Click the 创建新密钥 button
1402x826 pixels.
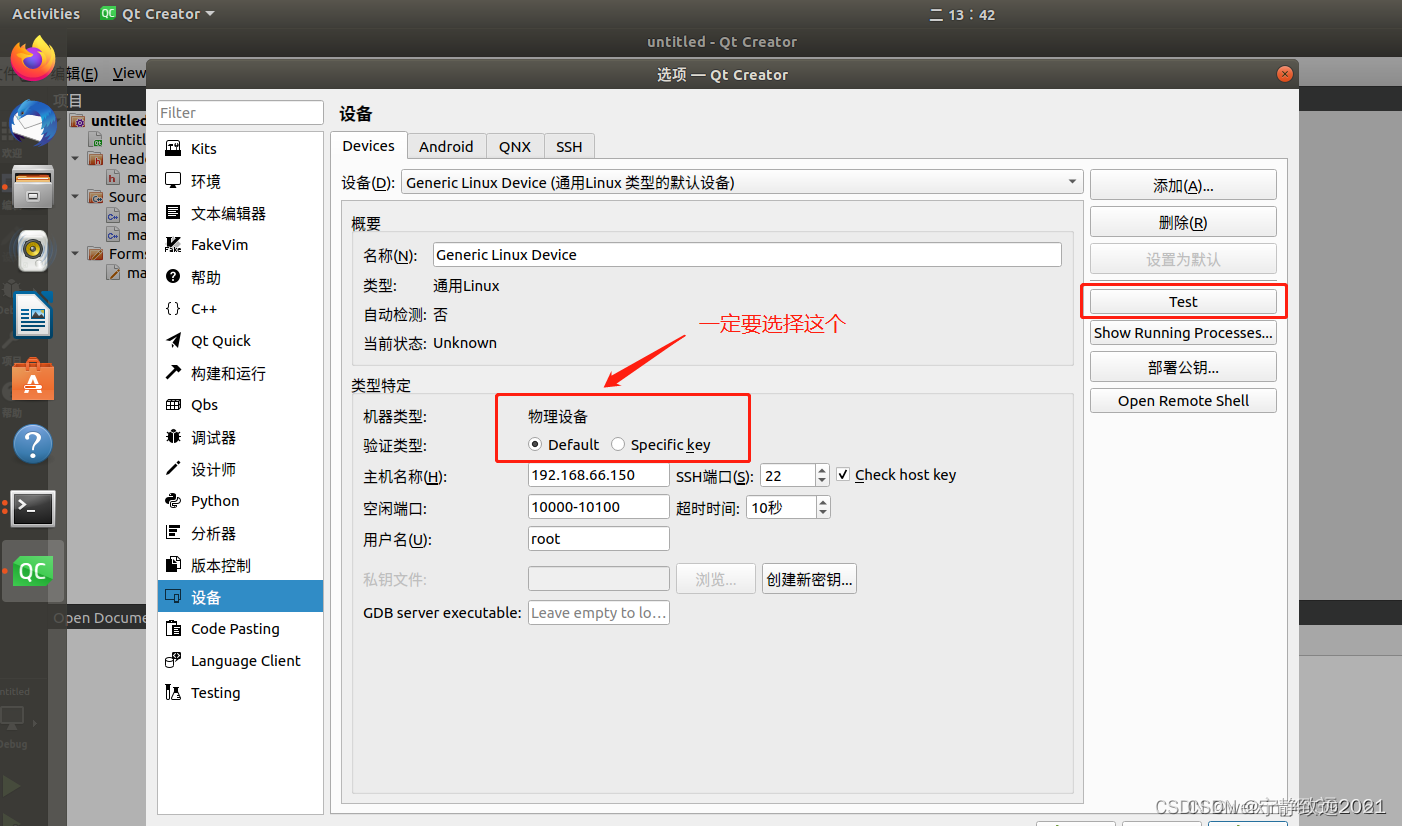809,579
